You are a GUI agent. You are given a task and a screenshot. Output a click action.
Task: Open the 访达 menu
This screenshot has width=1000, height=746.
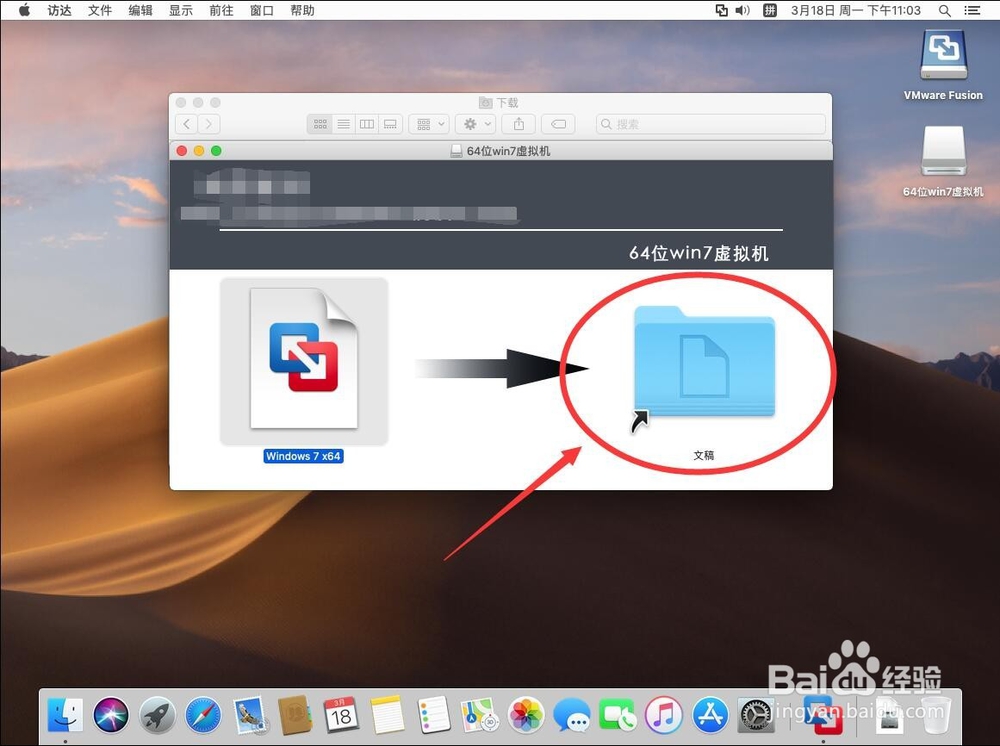pyautogui.click(x=59, y=10)
